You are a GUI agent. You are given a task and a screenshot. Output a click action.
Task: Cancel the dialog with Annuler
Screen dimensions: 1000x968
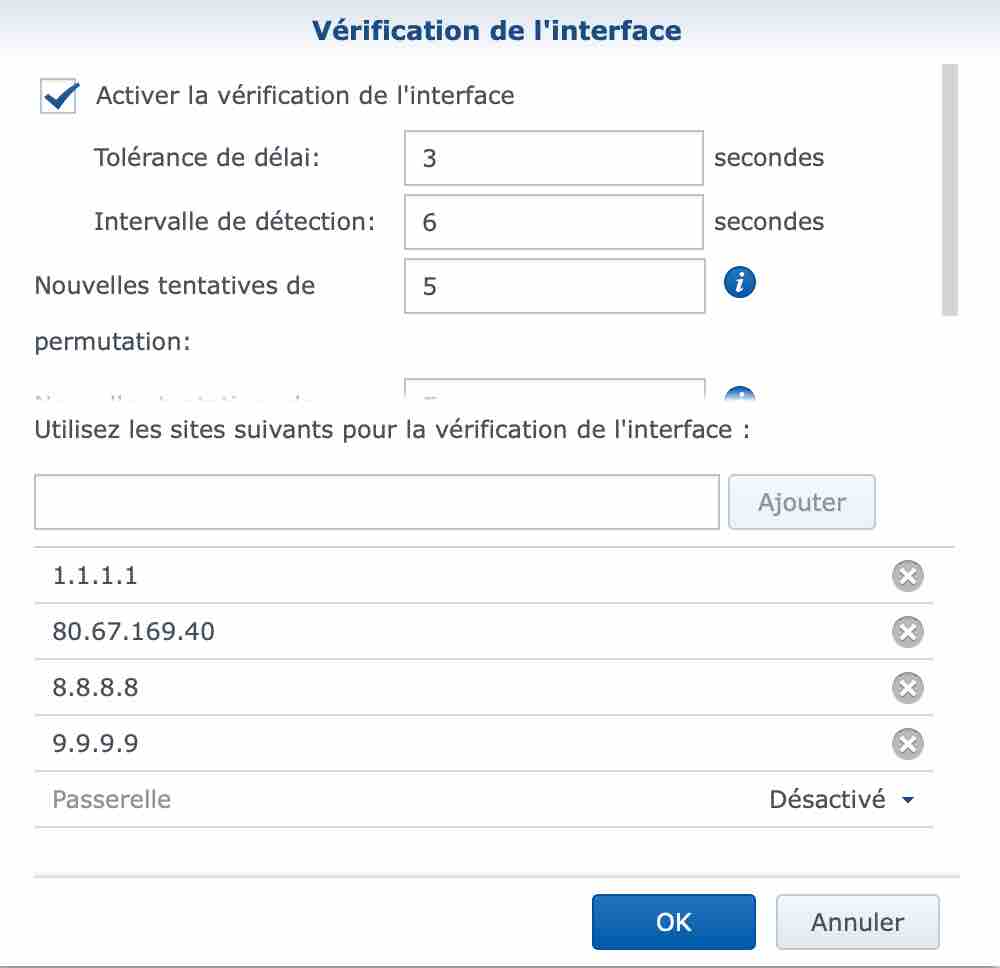pyautogui.click(x=857, y=922)
